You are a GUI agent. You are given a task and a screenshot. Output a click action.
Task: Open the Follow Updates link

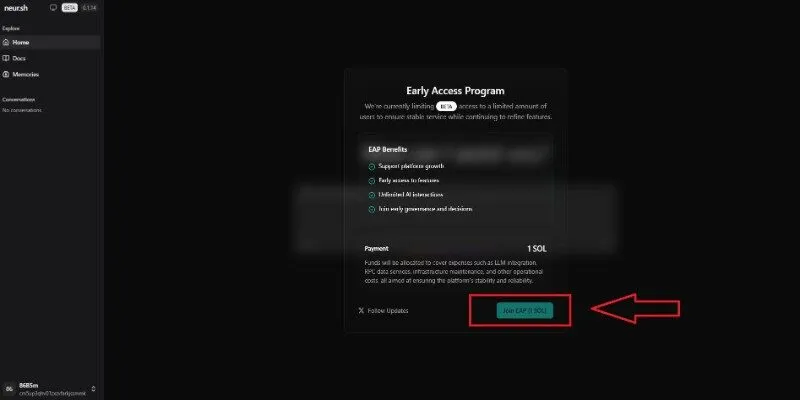pos(388,310)
